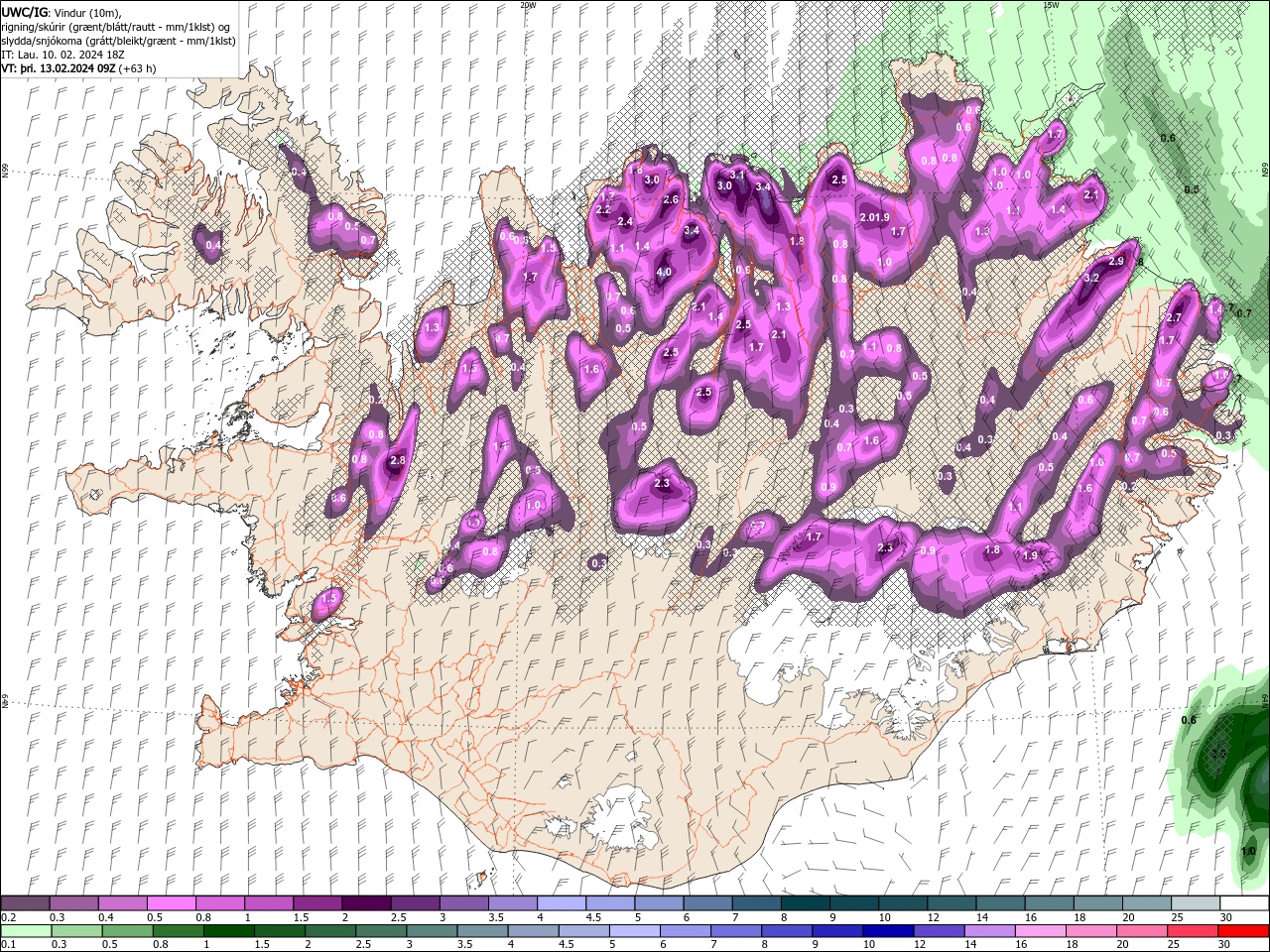Click the dark teal snow swatch for 8–9 mm
The height and width of the screenshot is (952, 1270).
pyautogui.click(x=805, y=903)
